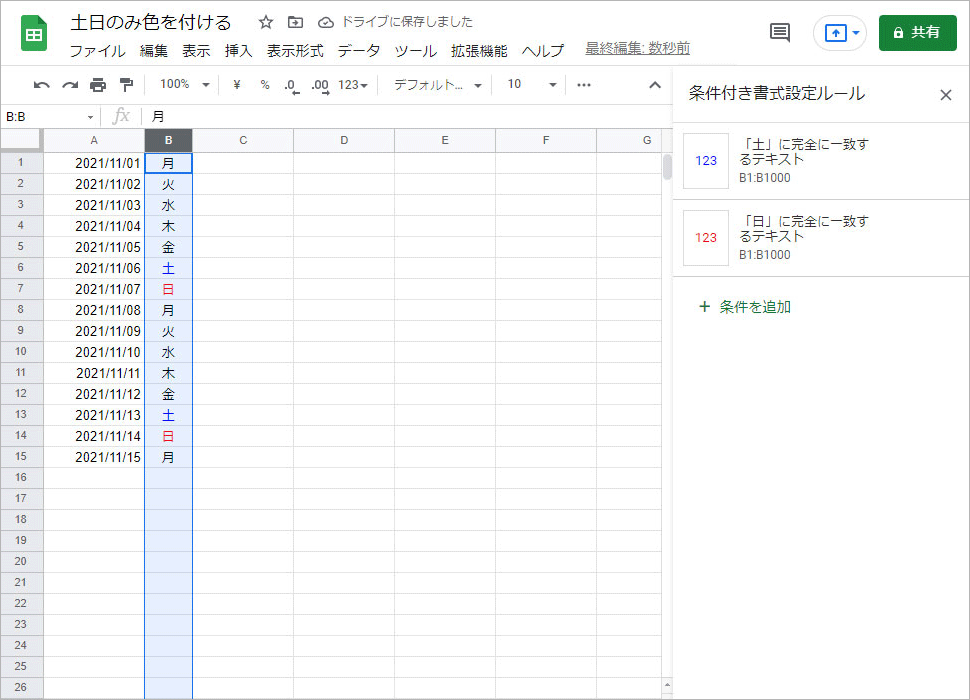
Task: Click the red 123 format preview
Action: [x=706, y=238]
